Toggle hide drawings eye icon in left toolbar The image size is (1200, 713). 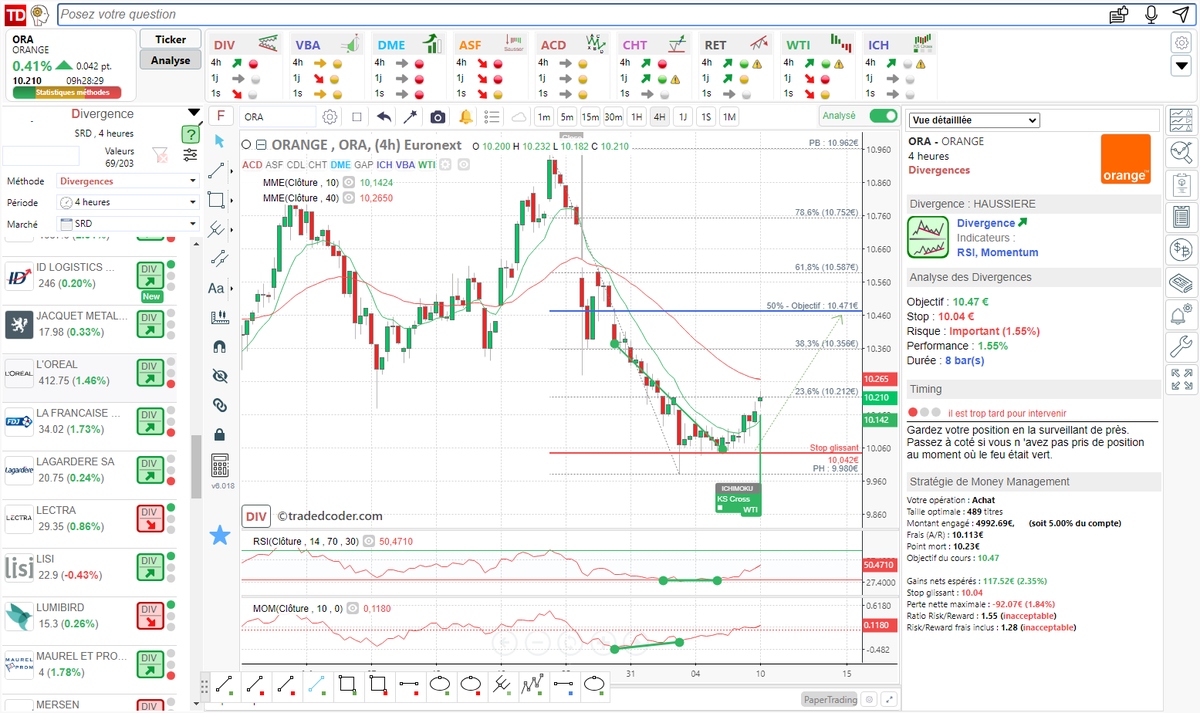click(x=220, y=376)
